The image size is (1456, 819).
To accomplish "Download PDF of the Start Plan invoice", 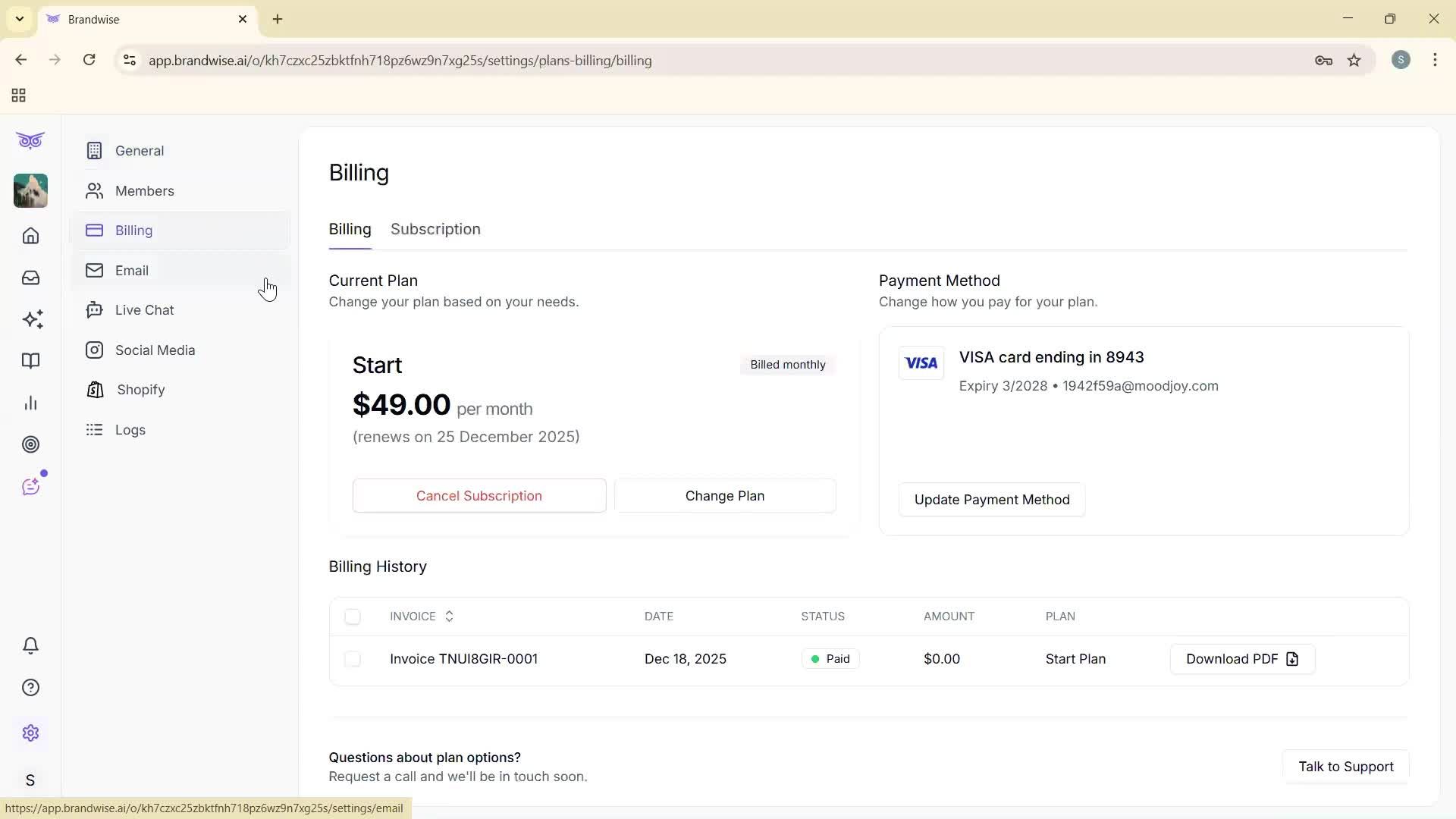I will pos(1241,659).
